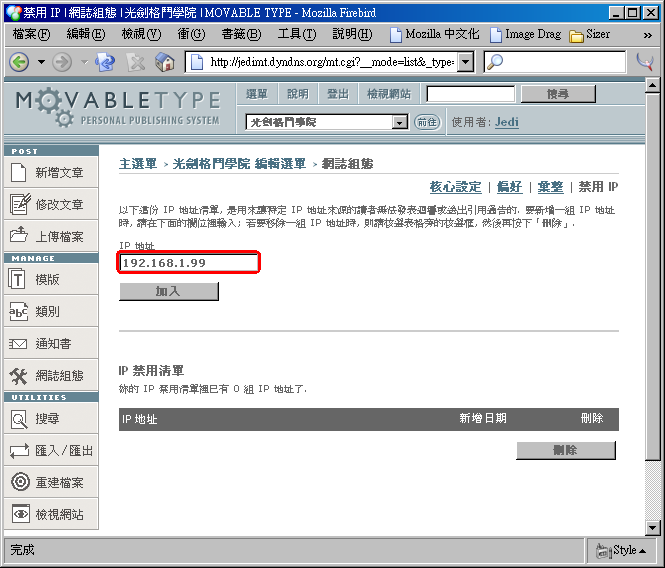Click the scrollbar up arrow

[x=652, y=86]
